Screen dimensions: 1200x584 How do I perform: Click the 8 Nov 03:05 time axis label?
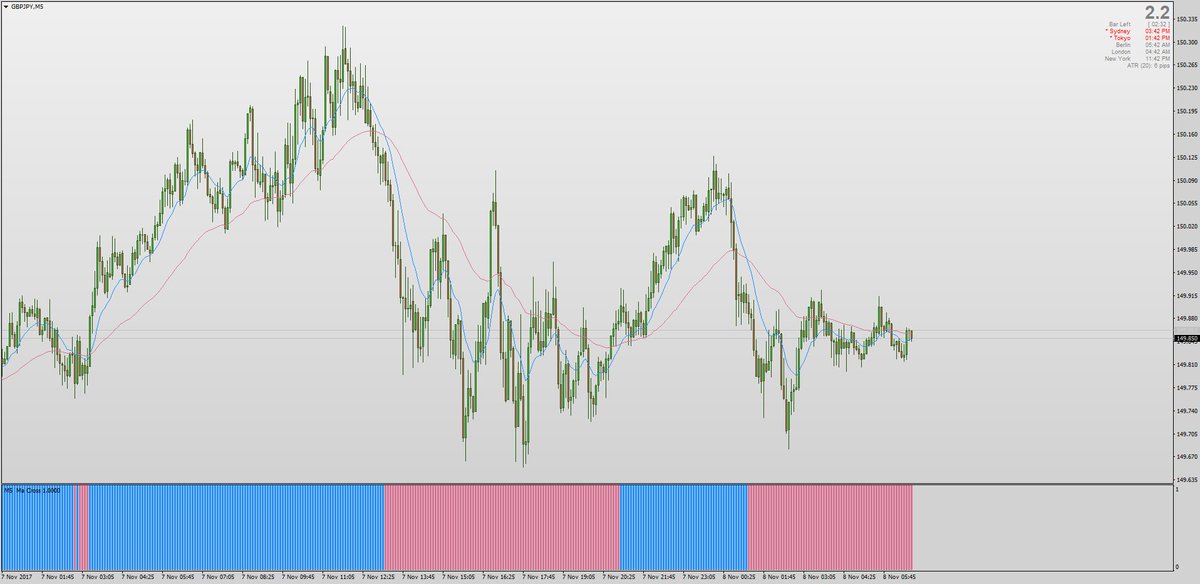(821, 577)
